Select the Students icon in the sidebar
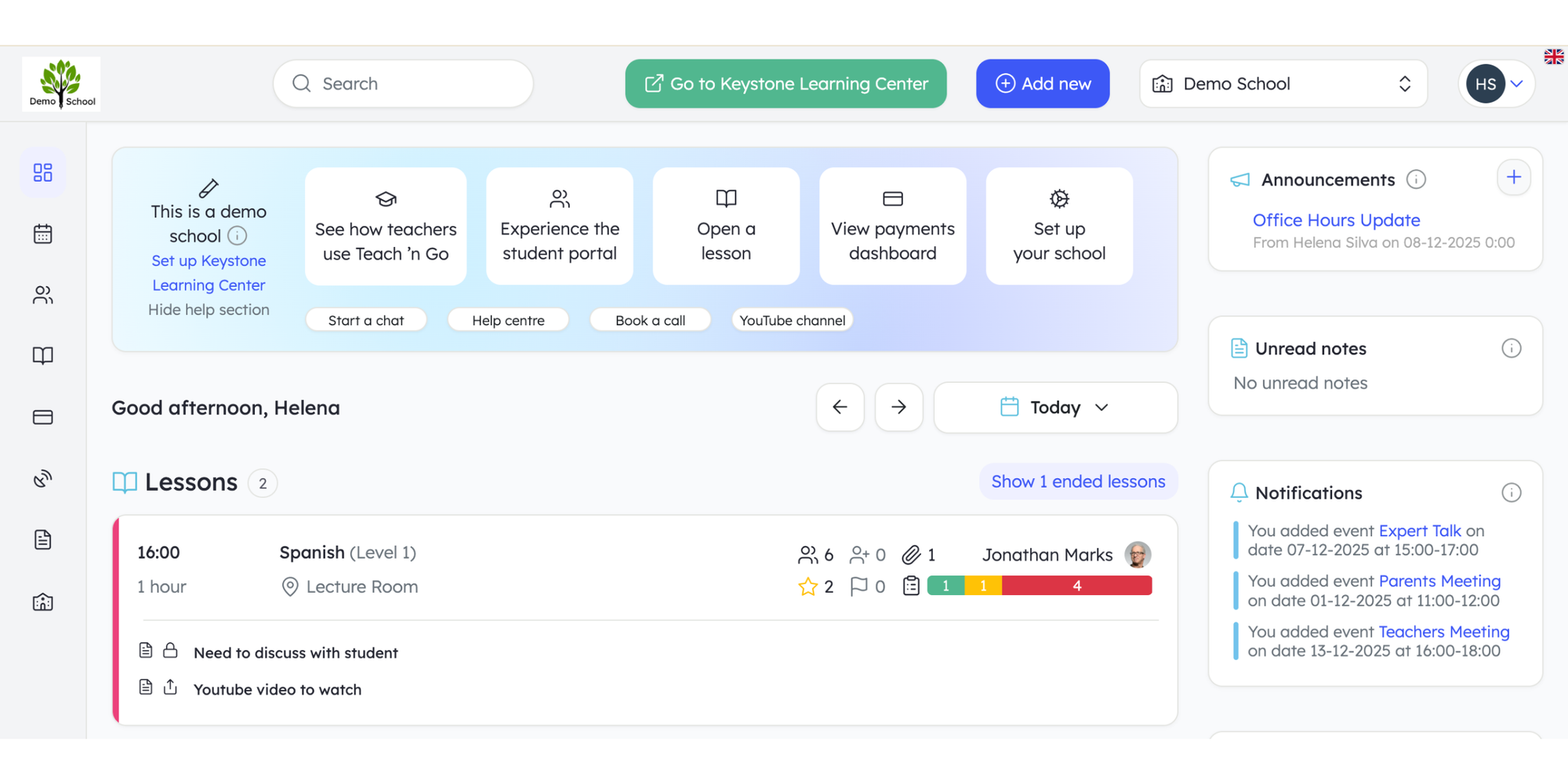Screen dimensions: 1568x784 click(x=42, y=295)
